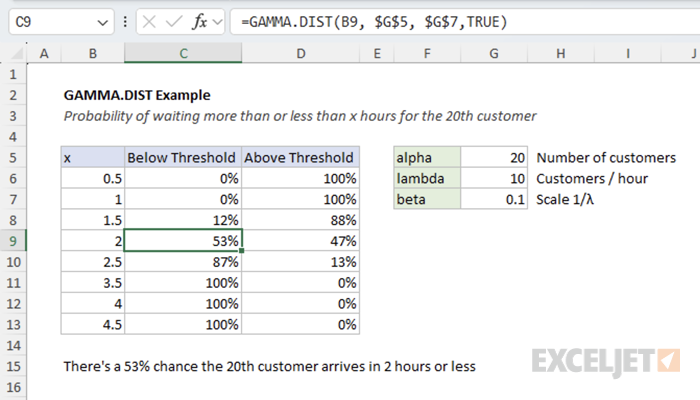Select cell with x value 4.5
Screen dimensions: 700x400
pos(93,325)
